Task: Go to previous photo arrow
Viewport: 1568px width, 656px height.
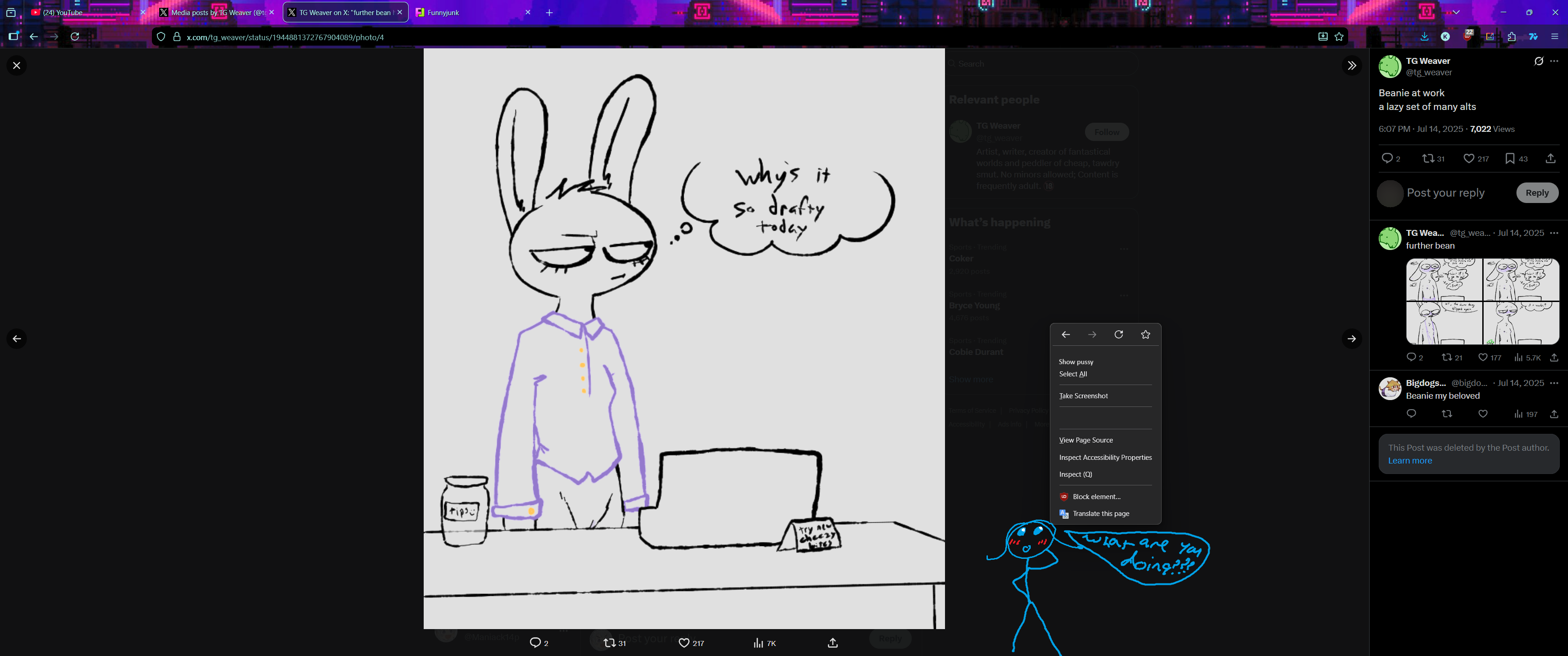Action: pos(16,338)
